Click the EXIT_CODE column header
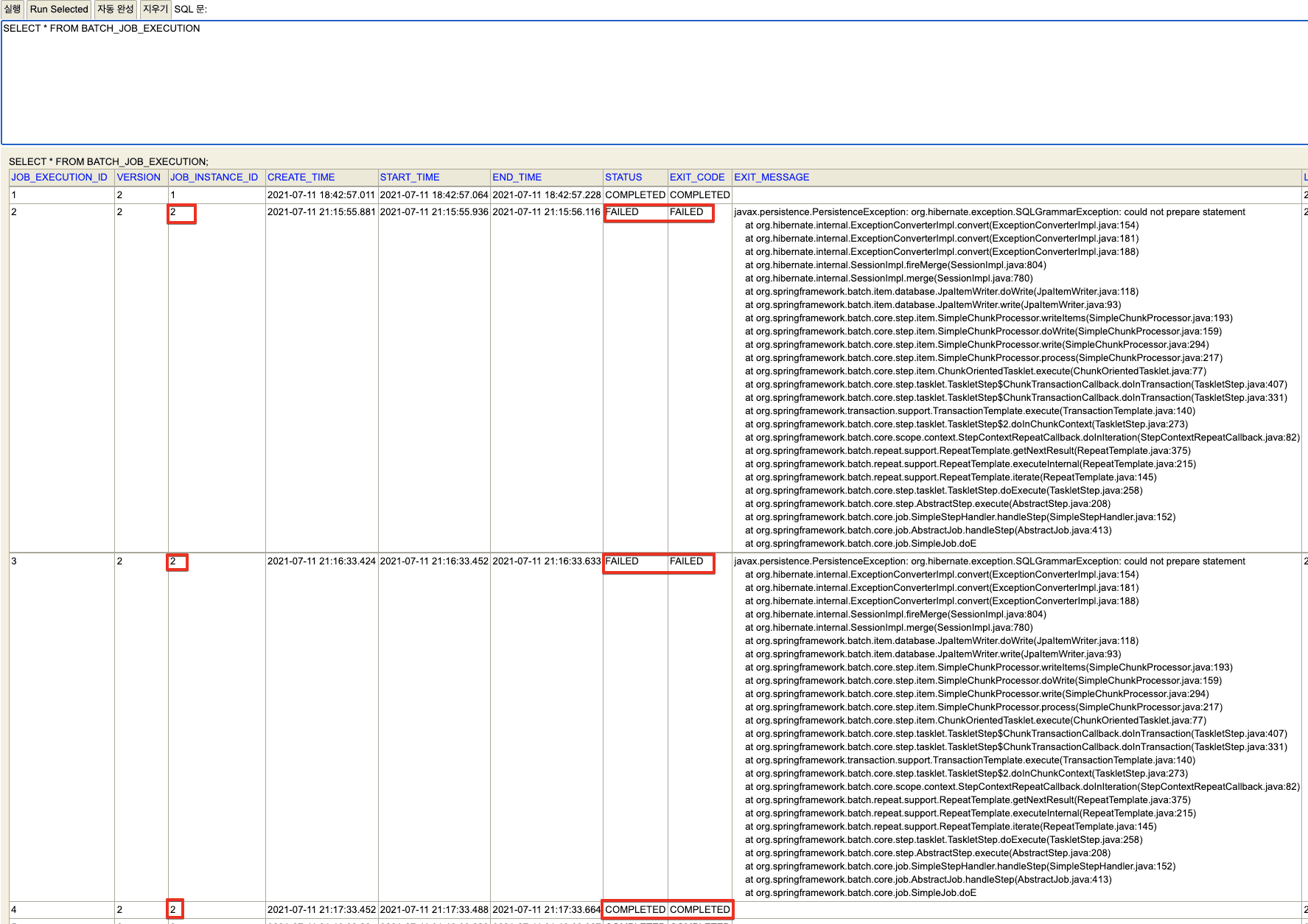Viewport: 1308px width, 924px height. tap(697, 178)
